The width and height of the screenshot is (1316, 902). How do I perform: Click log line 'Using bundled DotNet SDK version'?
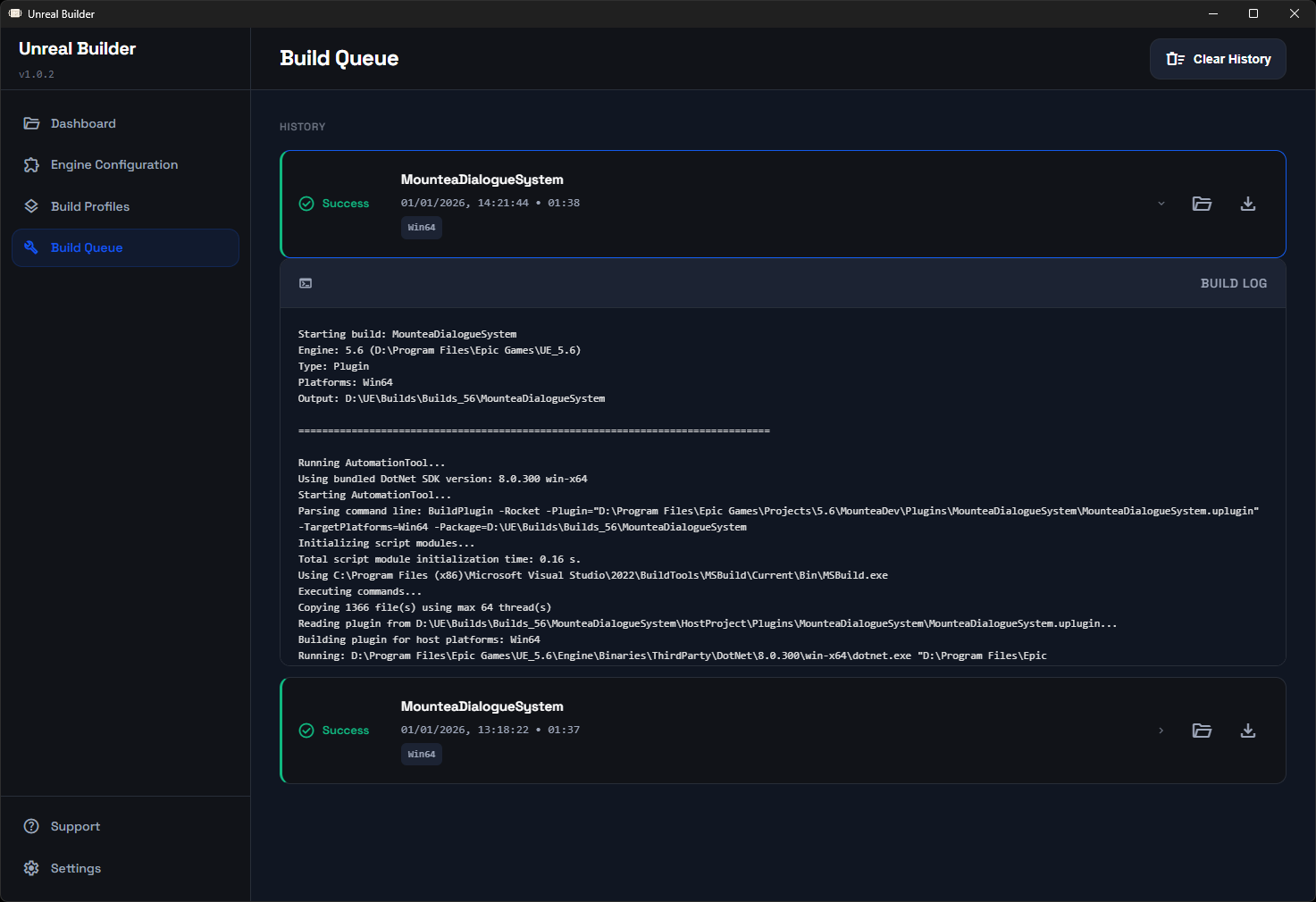click(x=443, y=479)
